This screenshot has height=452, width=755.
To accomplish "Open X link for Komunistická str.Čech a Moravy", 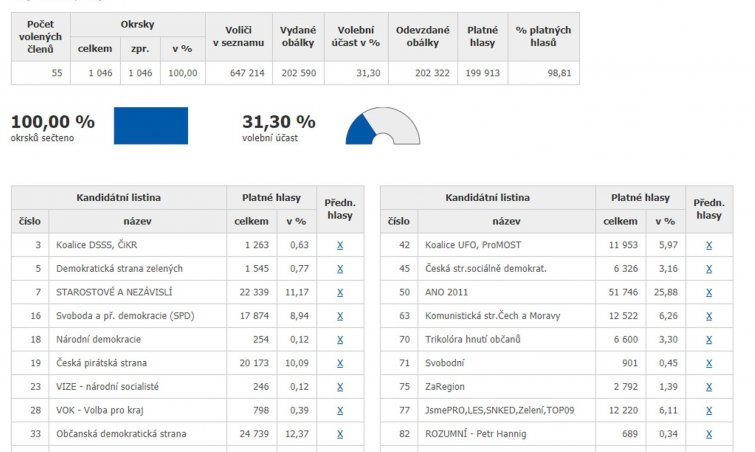I will (x=709, y=316).
